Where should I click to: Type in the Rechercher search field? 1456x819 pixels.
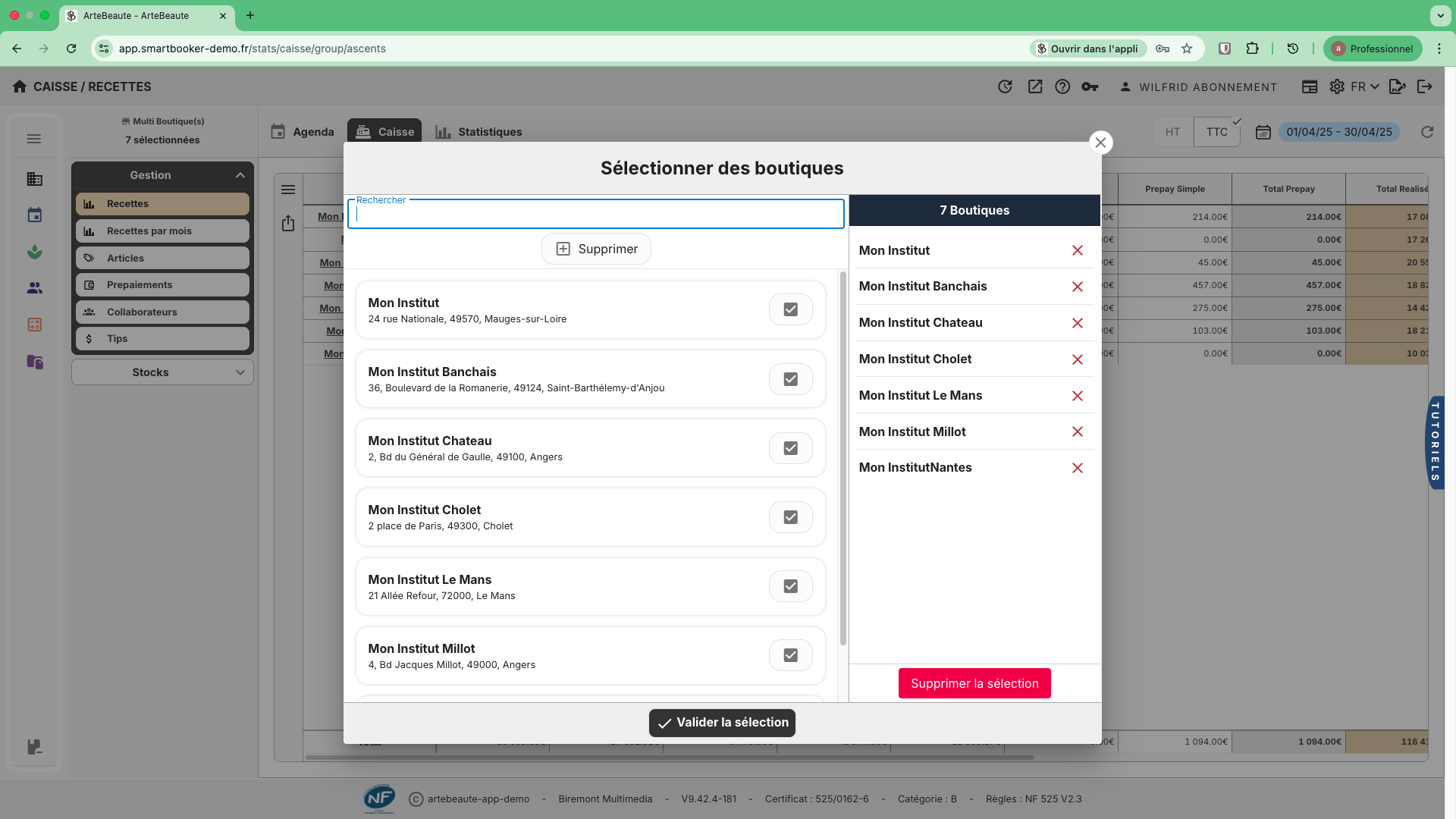pos(596,214)
